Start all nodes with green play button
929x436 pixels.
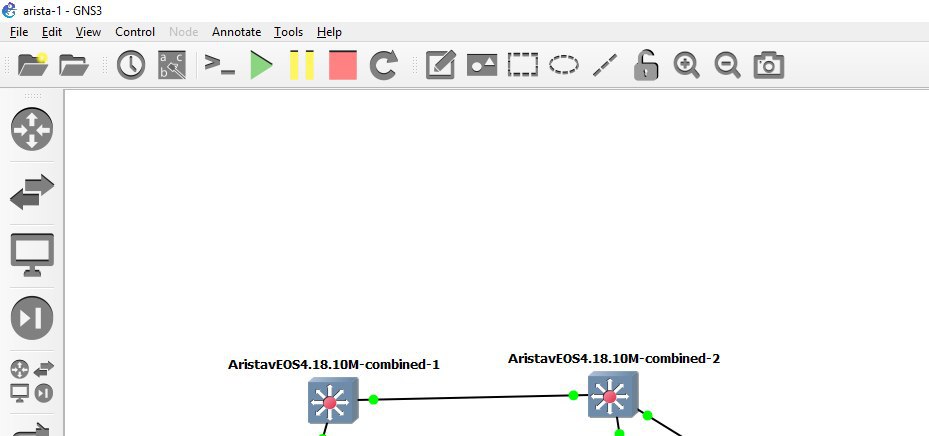pos(261,65)
